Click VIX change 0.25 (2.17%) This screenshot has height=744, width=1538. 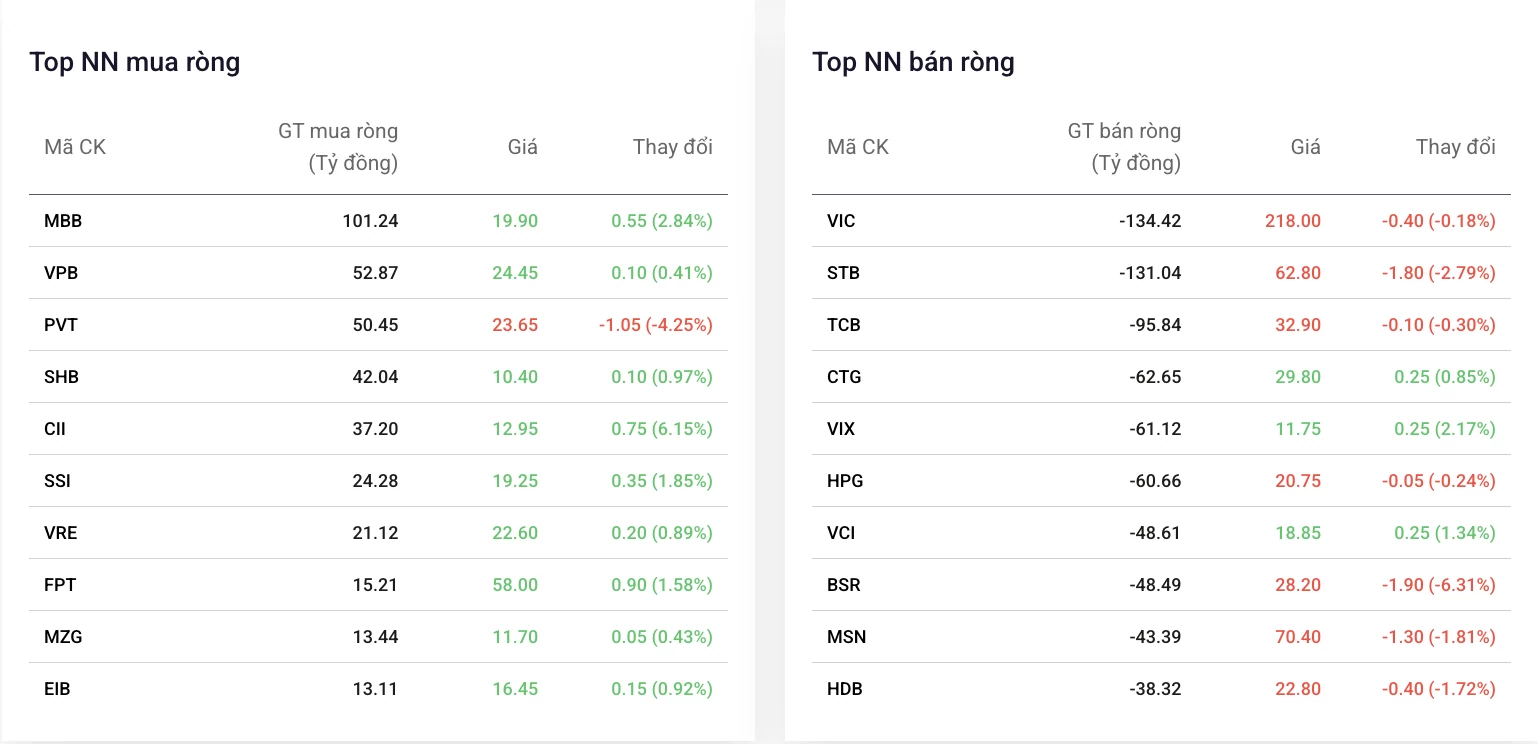coord(1445,429)
